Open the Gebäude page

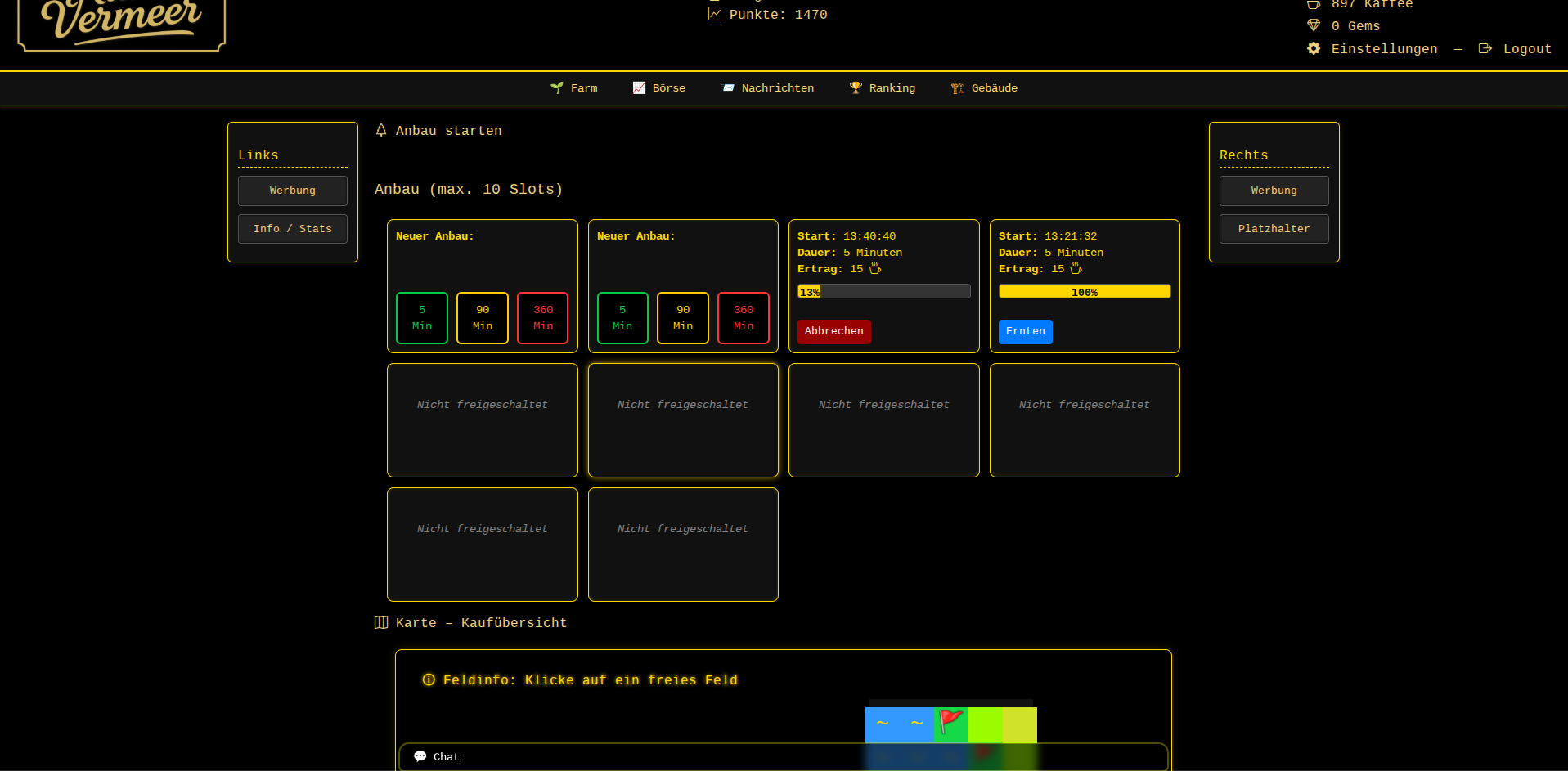[x=984, y=87]
